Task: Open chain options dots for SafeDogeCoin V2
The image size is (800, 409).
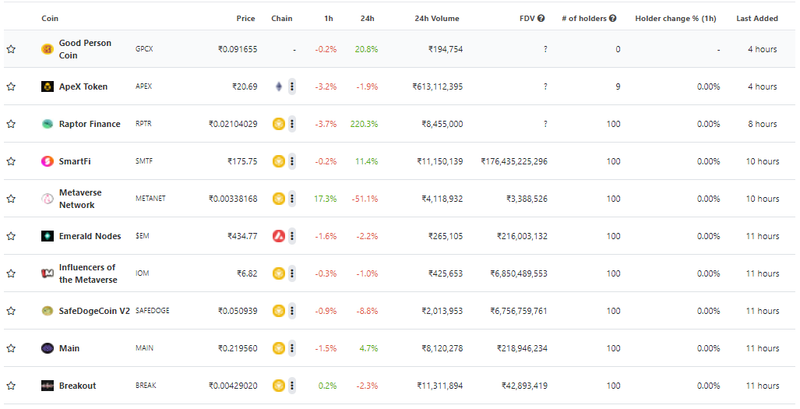Action: 292,311
